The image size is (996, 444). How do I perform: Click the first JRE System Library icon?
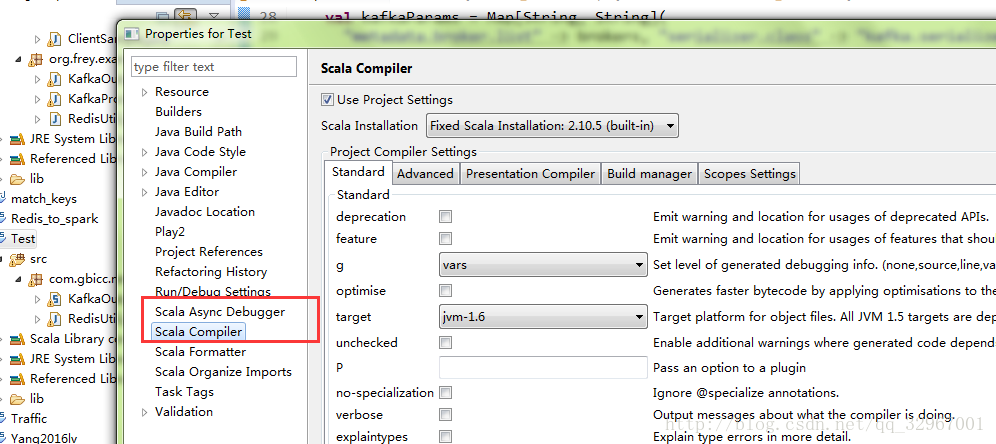click(x=18, y=139)
